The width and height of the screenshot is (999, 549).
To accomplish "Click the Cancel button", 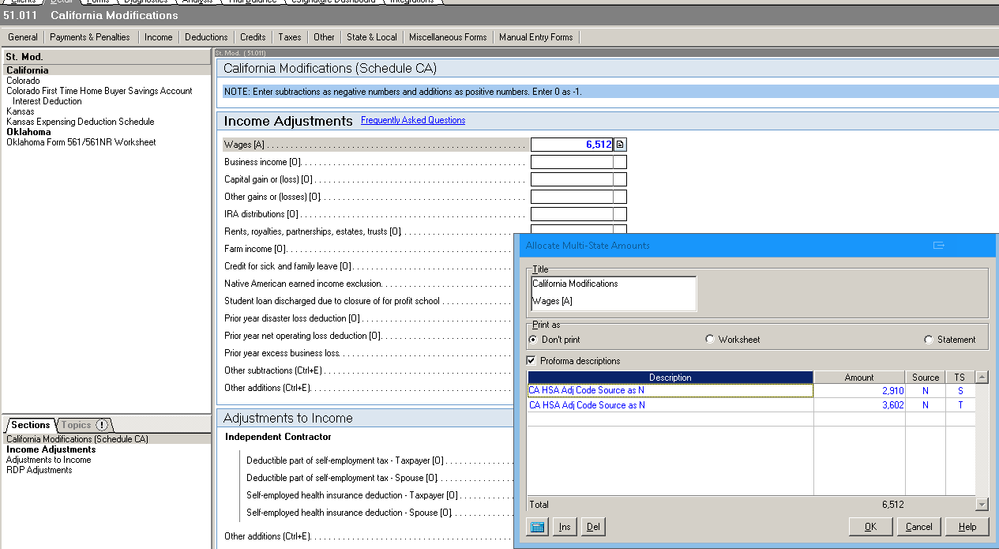I will pyautogui.click(x=919, y=527).
